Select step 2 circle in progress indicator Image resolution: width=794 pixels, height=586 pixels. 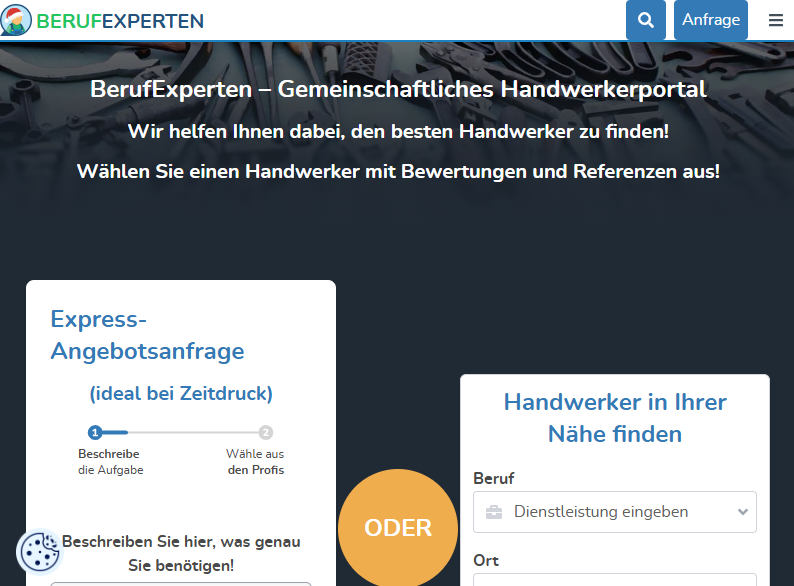point(265,433)
